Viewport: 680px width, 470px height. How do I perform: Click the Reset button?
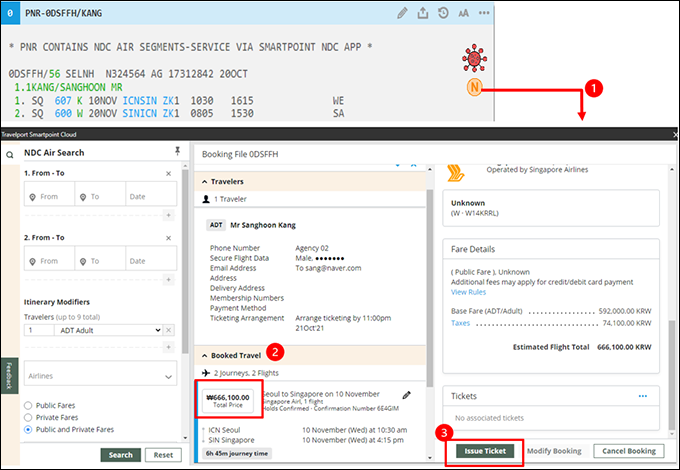[x=163, y=455]
